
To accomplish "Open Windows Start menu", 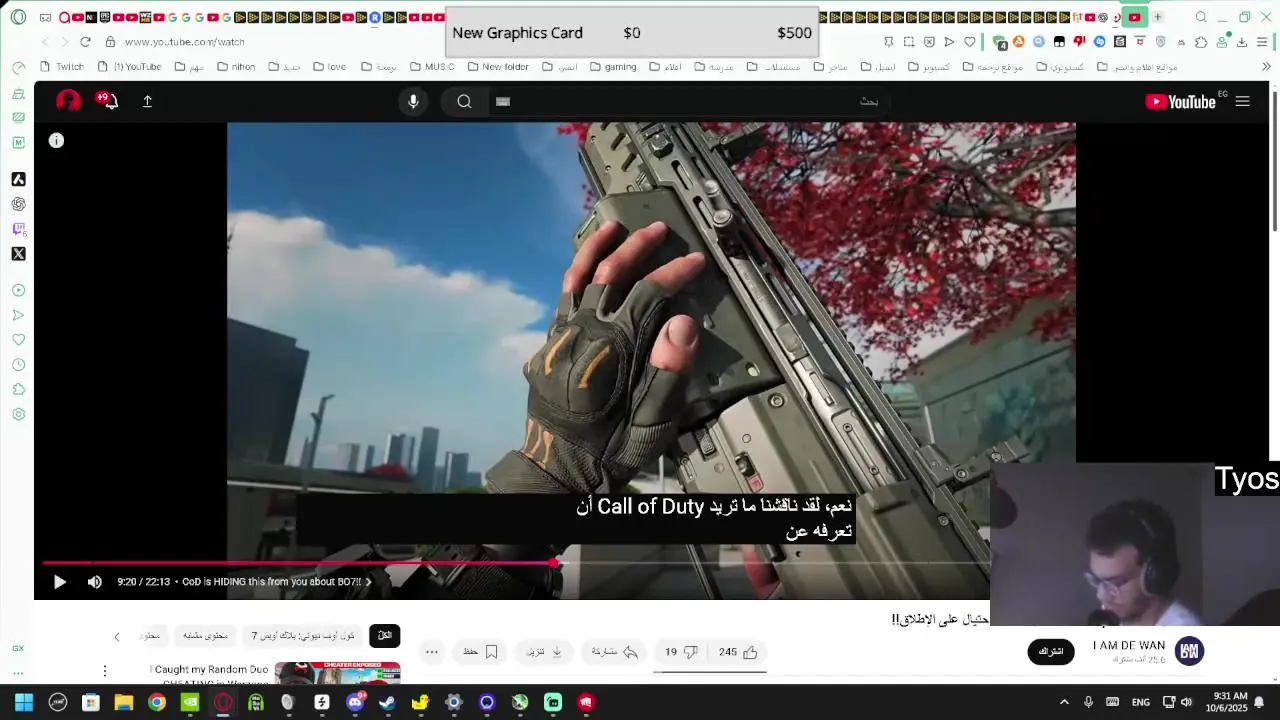I will (24, 702).
